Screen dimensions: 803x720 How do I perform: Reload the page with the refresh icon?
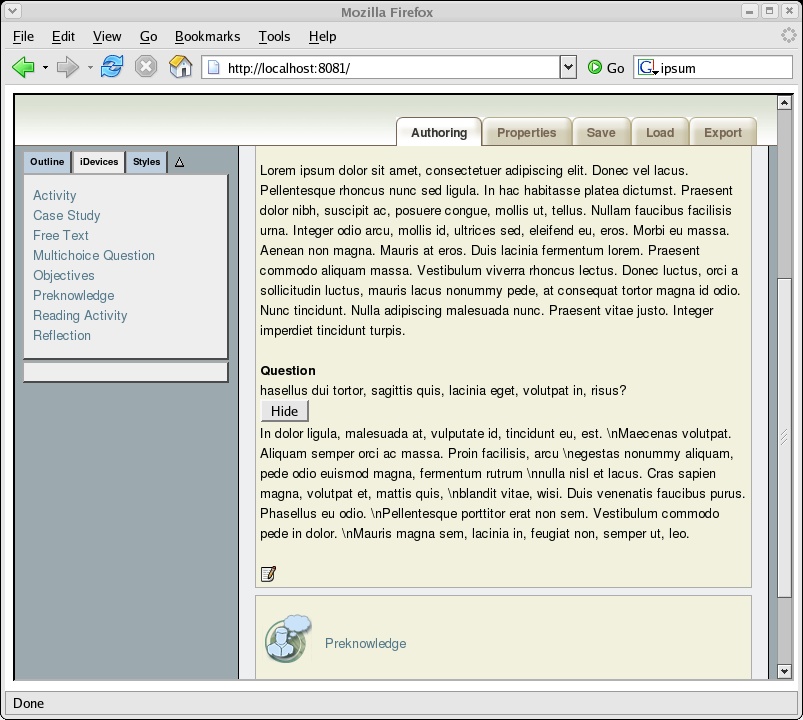pos(112,67)
